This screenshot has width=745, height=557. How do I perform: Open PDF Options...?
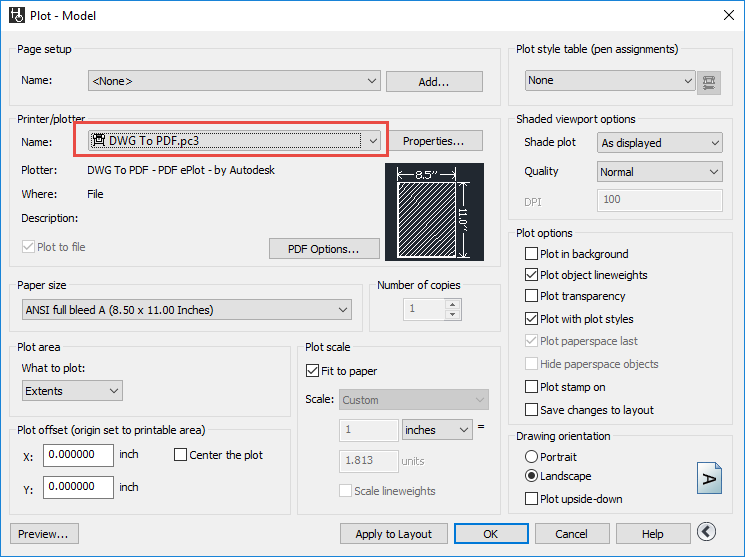324,249
